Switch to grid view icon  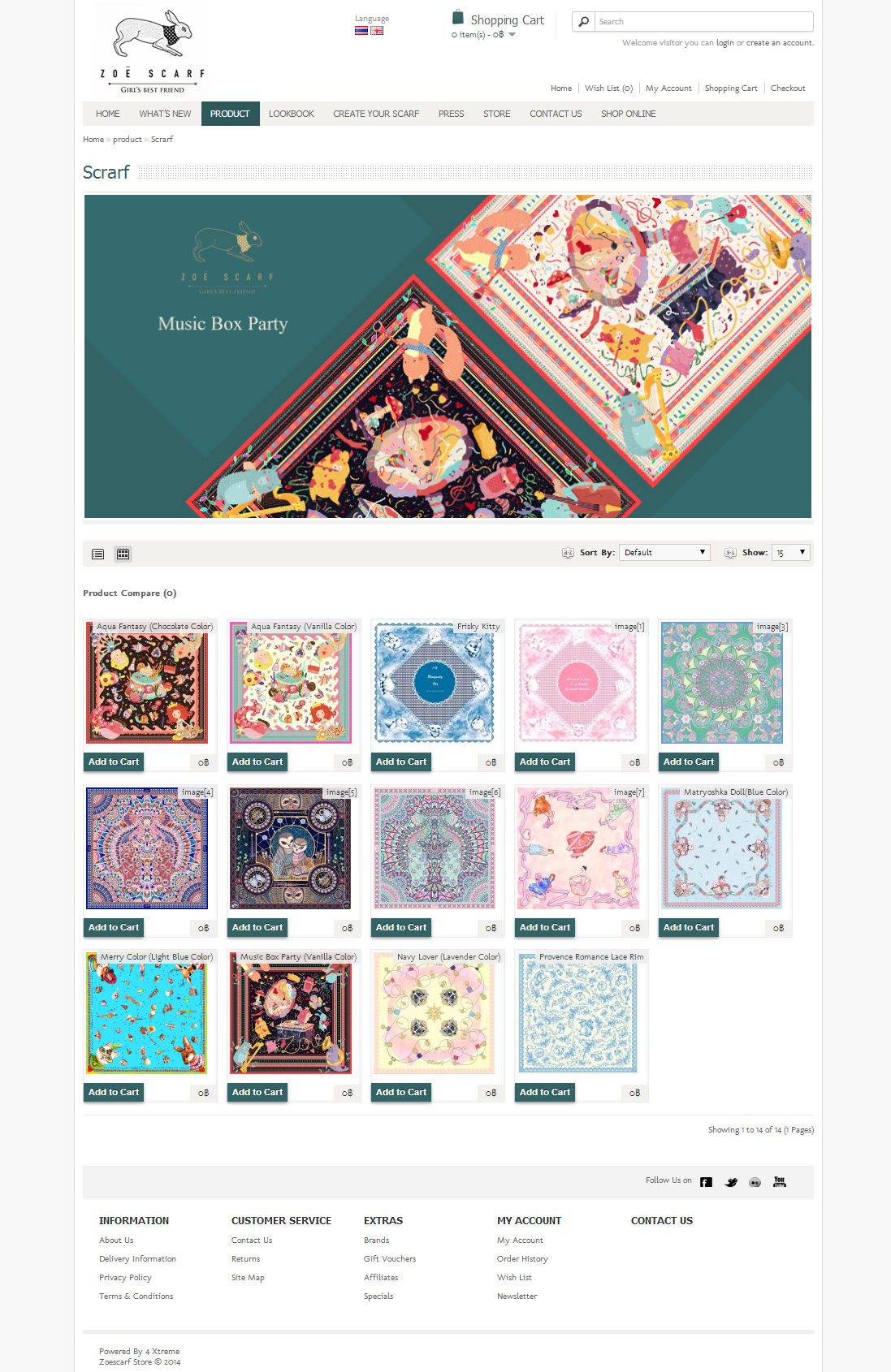pyautogui.click(x=123, y=554)
